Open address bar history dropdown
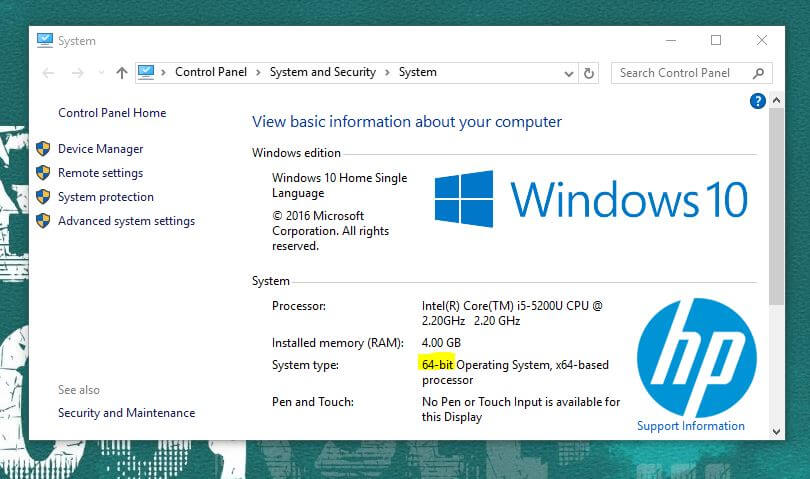The width and height of the screenshot is (810, 479). pos(569,73)
